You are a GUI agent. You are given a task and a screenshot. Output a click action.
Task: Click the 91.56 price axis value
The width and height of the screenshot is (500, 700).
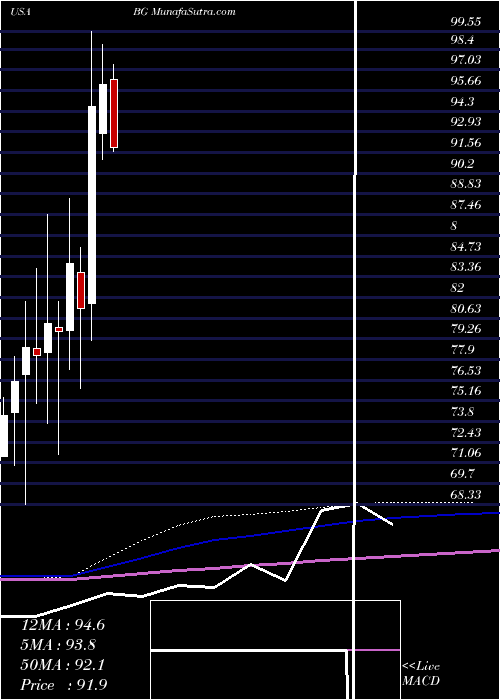(466, 143)
